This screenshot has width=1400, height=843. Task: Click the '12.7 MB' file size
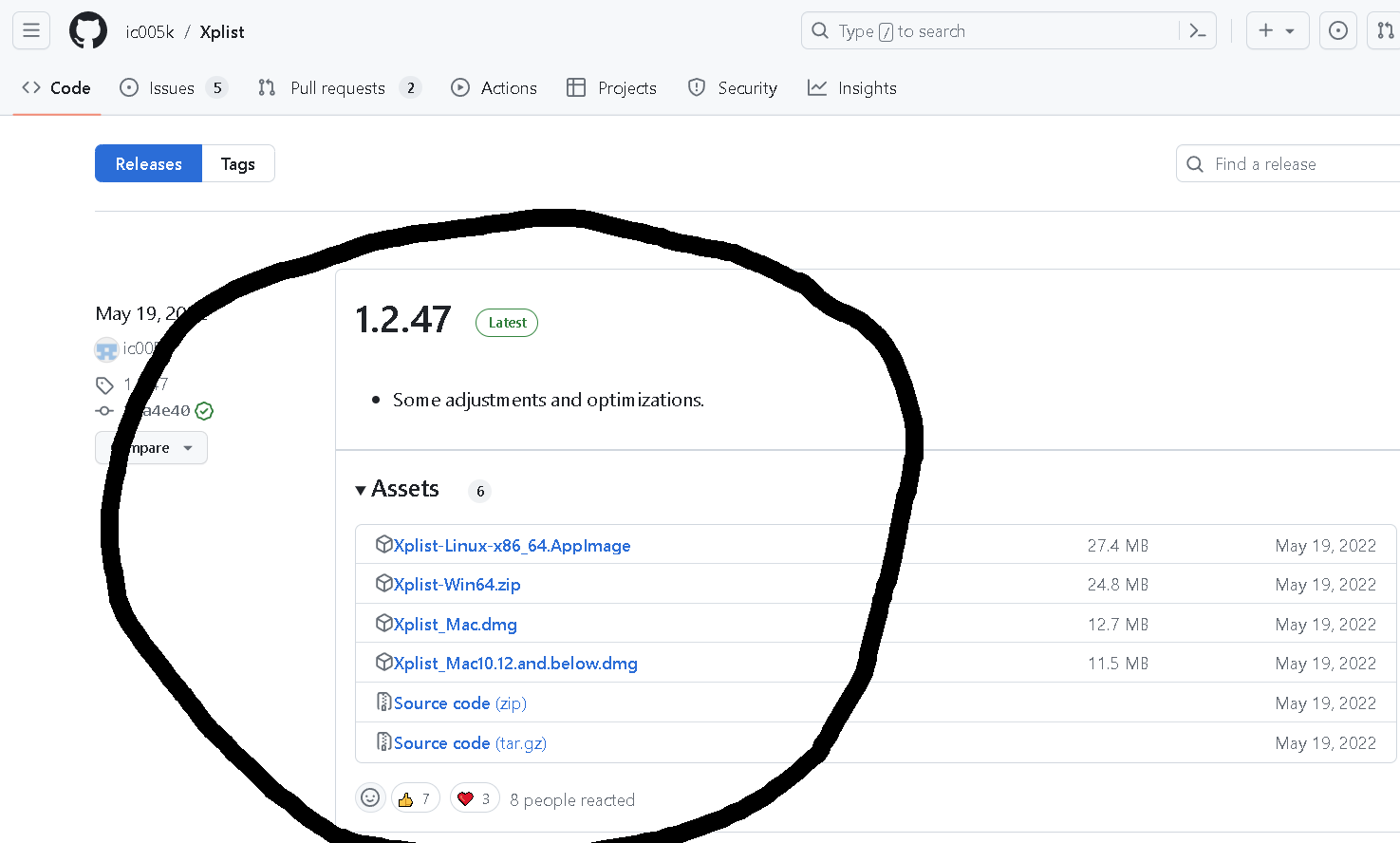pos(1118,625)
